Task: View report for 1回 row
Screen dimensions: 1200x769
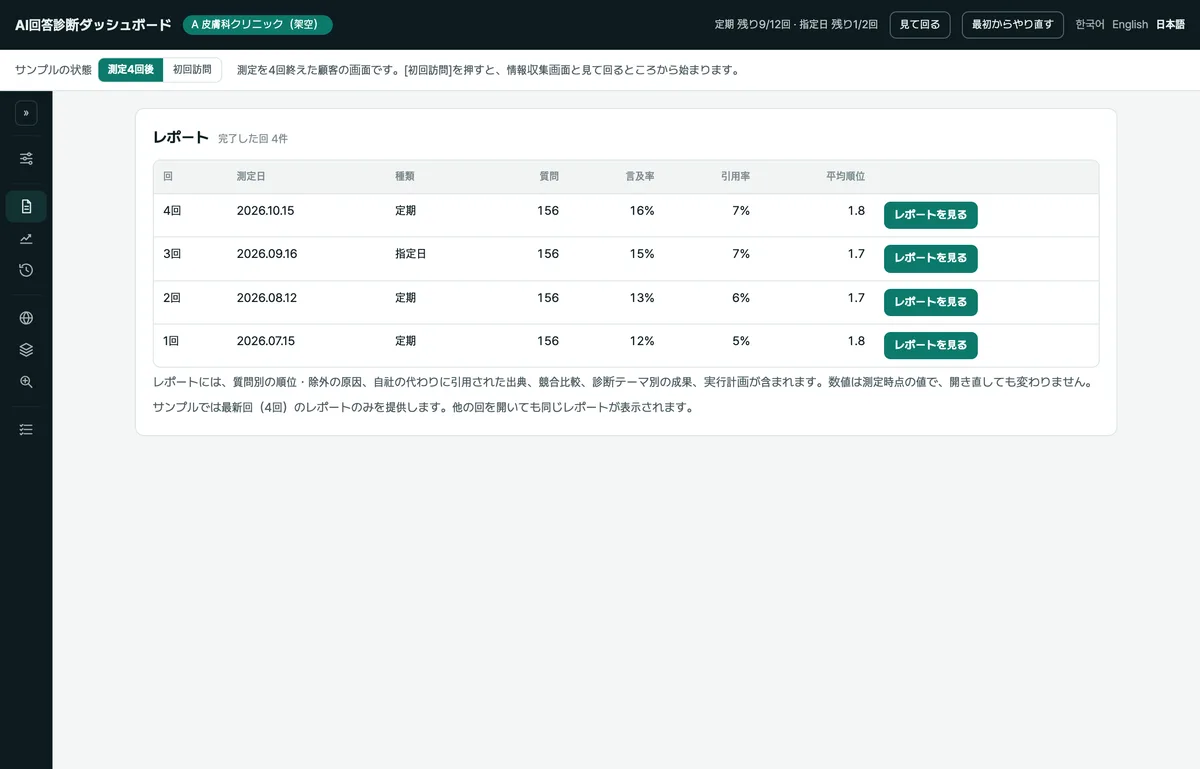Action: pyautogui.click(x=931, y=345)
